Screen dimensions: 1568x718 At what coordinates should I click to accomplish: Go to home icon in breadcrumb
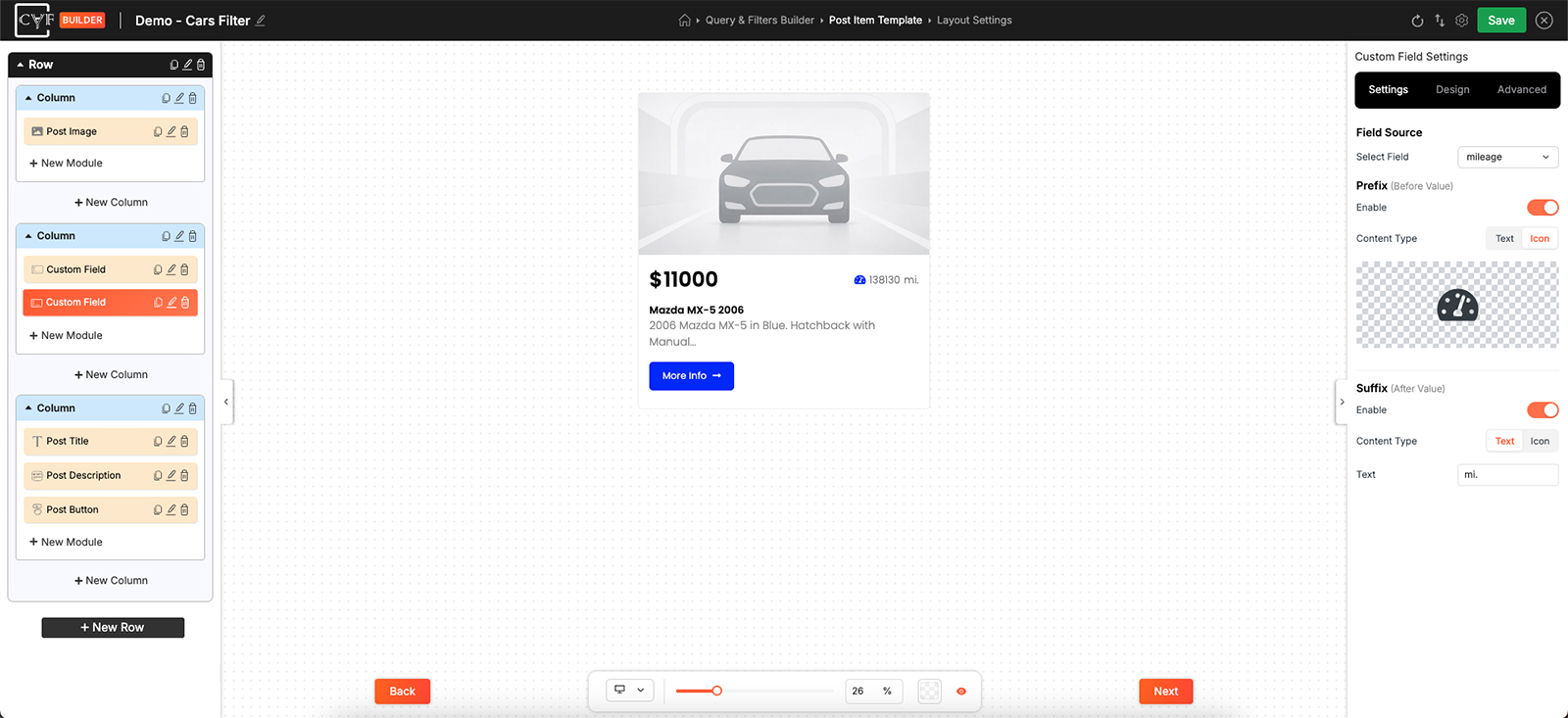pos(685,20)
